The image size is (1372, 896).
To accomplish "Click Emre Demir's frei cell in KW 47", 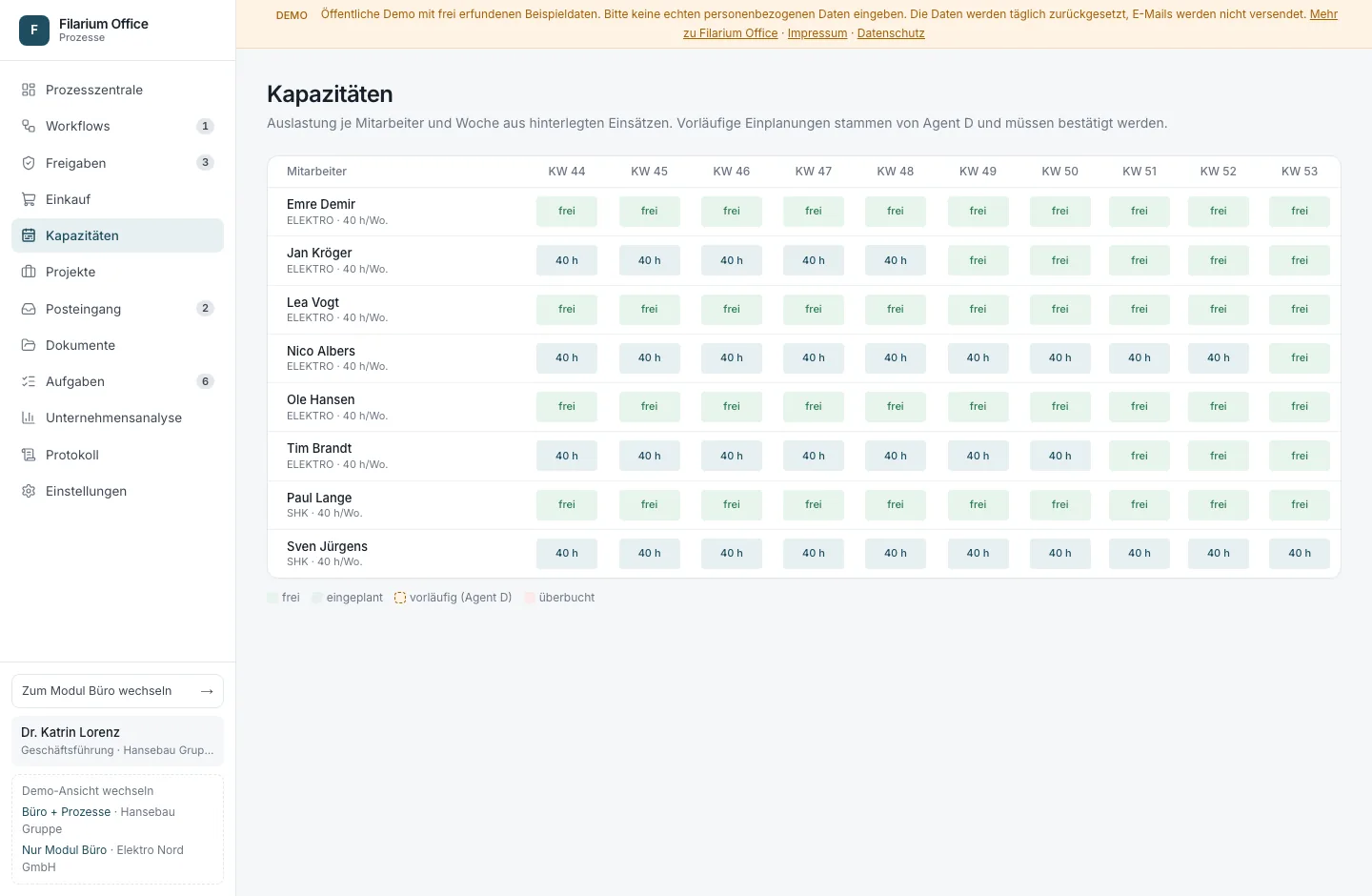I will click(814, 212).
